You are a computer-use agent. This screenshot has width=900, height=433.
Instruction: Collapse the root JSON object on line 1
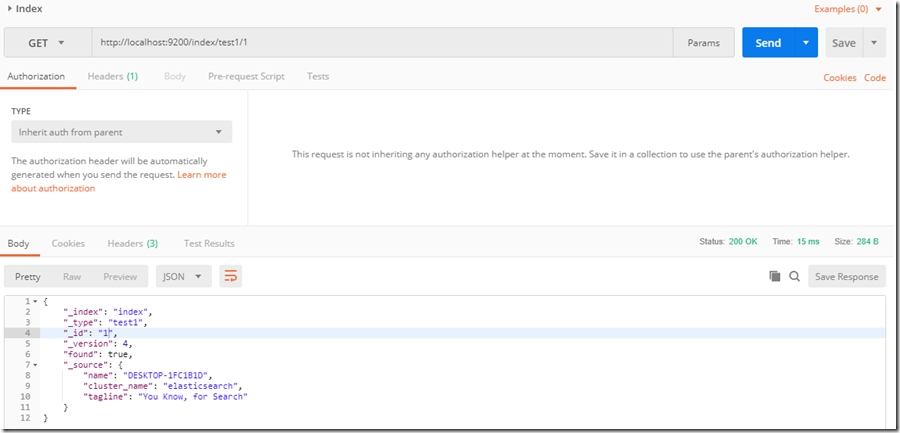point(35,301)
